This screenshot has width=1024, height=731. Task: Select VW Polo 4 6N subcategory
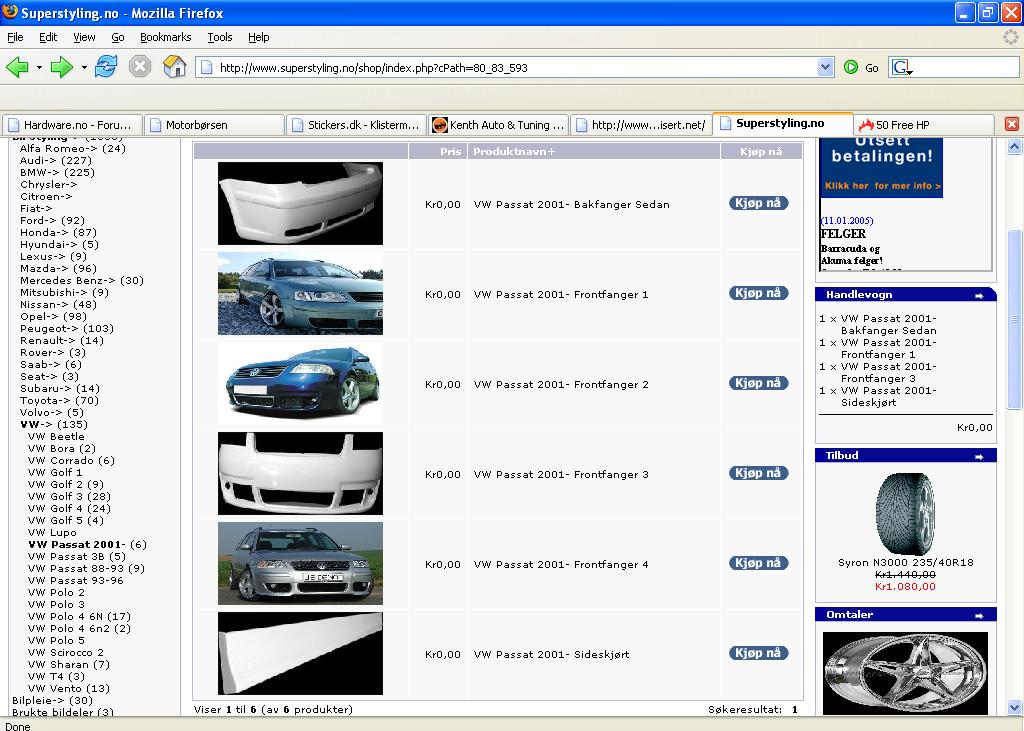[x=79, y=617]
